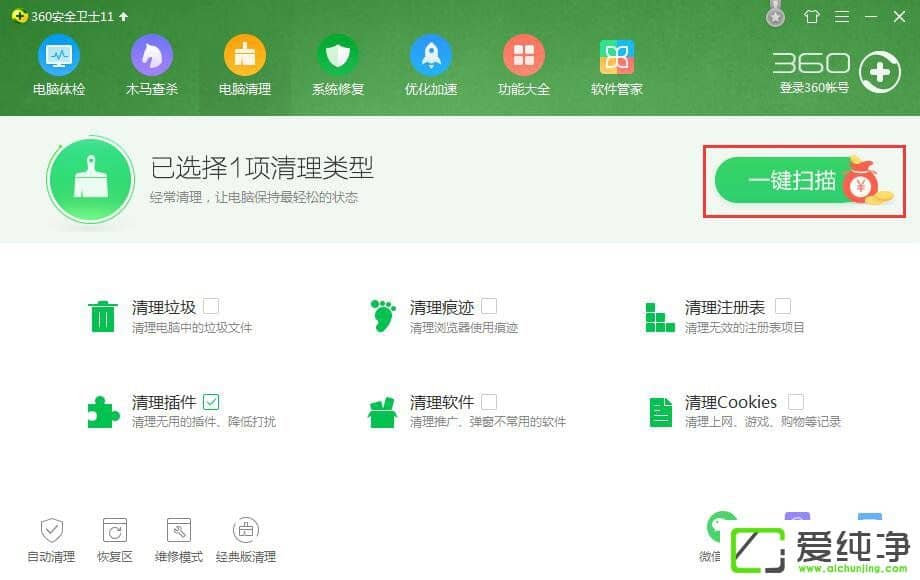Click the 360 login plus icon
Image resolution: width=920 pixels, height=580 pixels.
pos(880,72)
